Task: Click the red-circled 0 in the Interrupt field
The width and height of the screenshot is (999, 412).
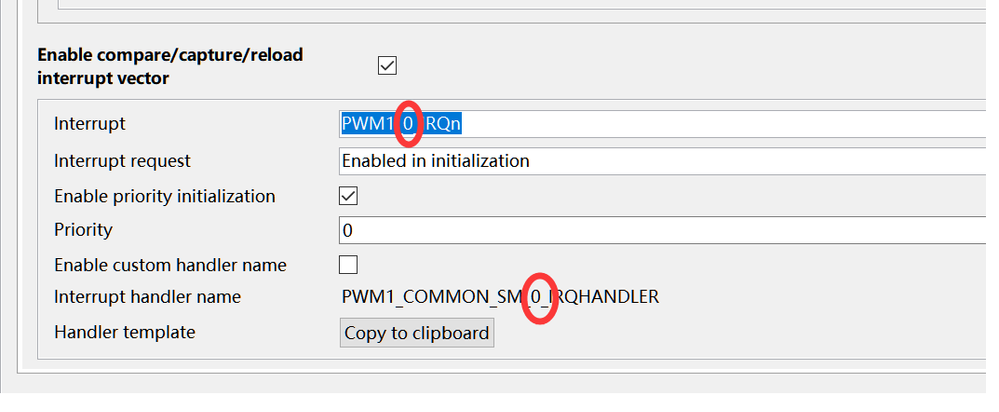Action: pos(408,124)
